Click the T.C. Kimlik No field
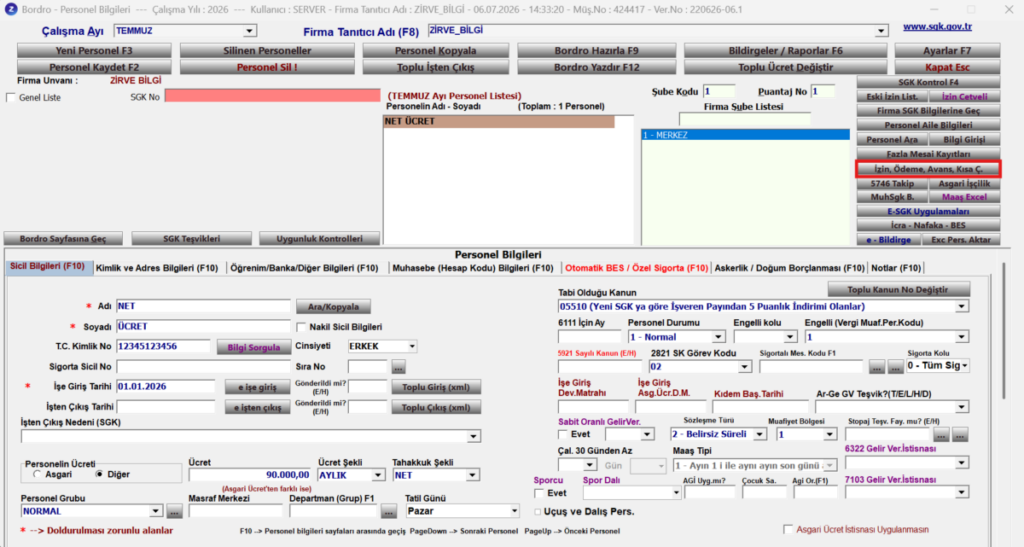The width and height of the screenshot is (1024, 547). click(163, 347)
